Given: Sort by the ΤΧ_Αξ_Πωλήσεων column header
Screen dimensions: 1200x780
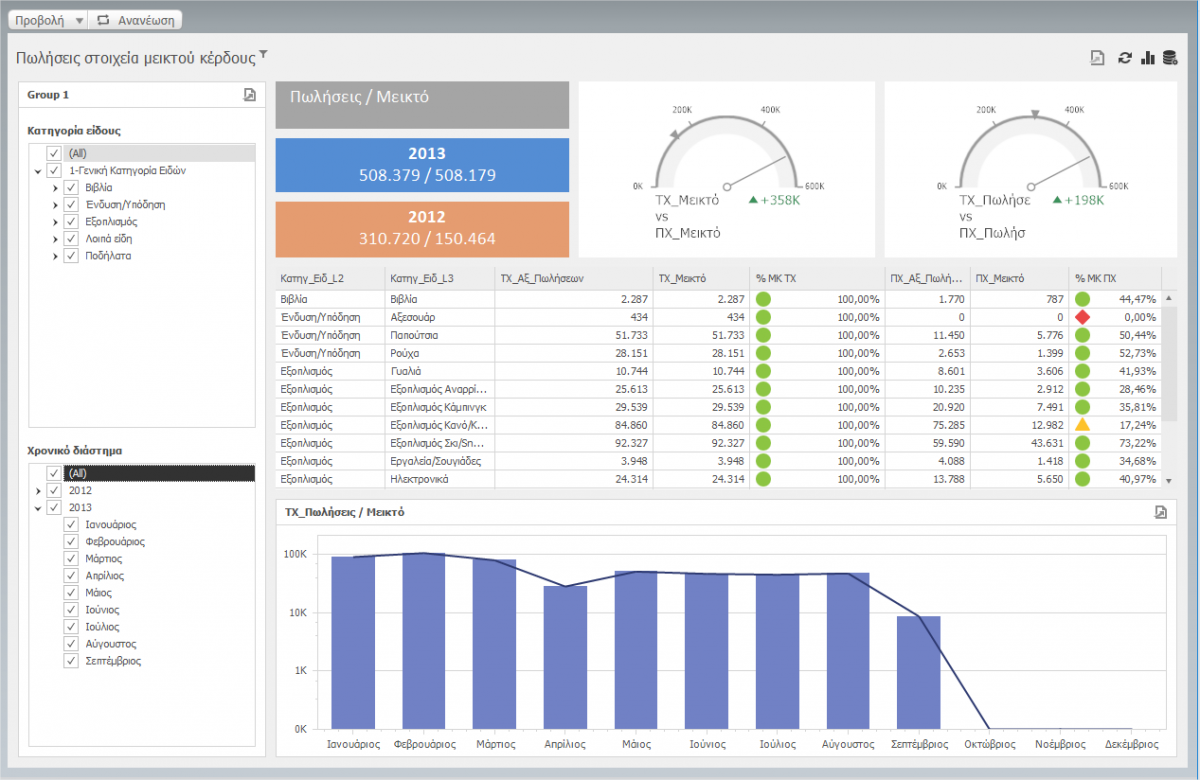Looking at the screenshot, I should [573, 278].
